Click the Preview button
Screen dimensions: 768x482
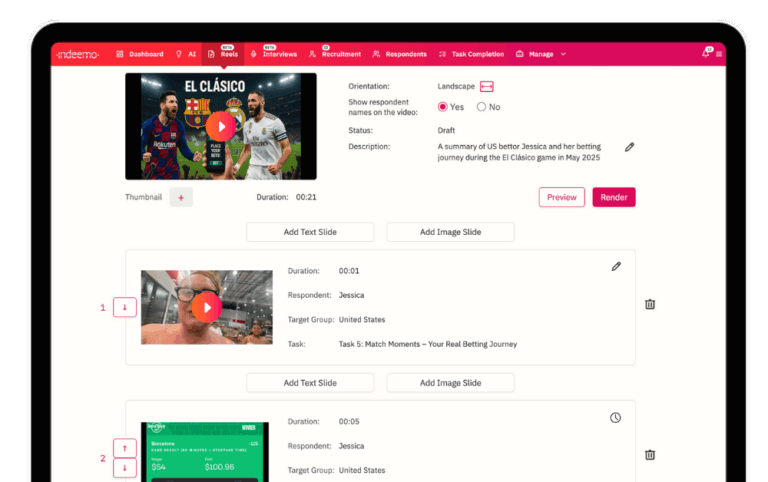pos(561,198)
